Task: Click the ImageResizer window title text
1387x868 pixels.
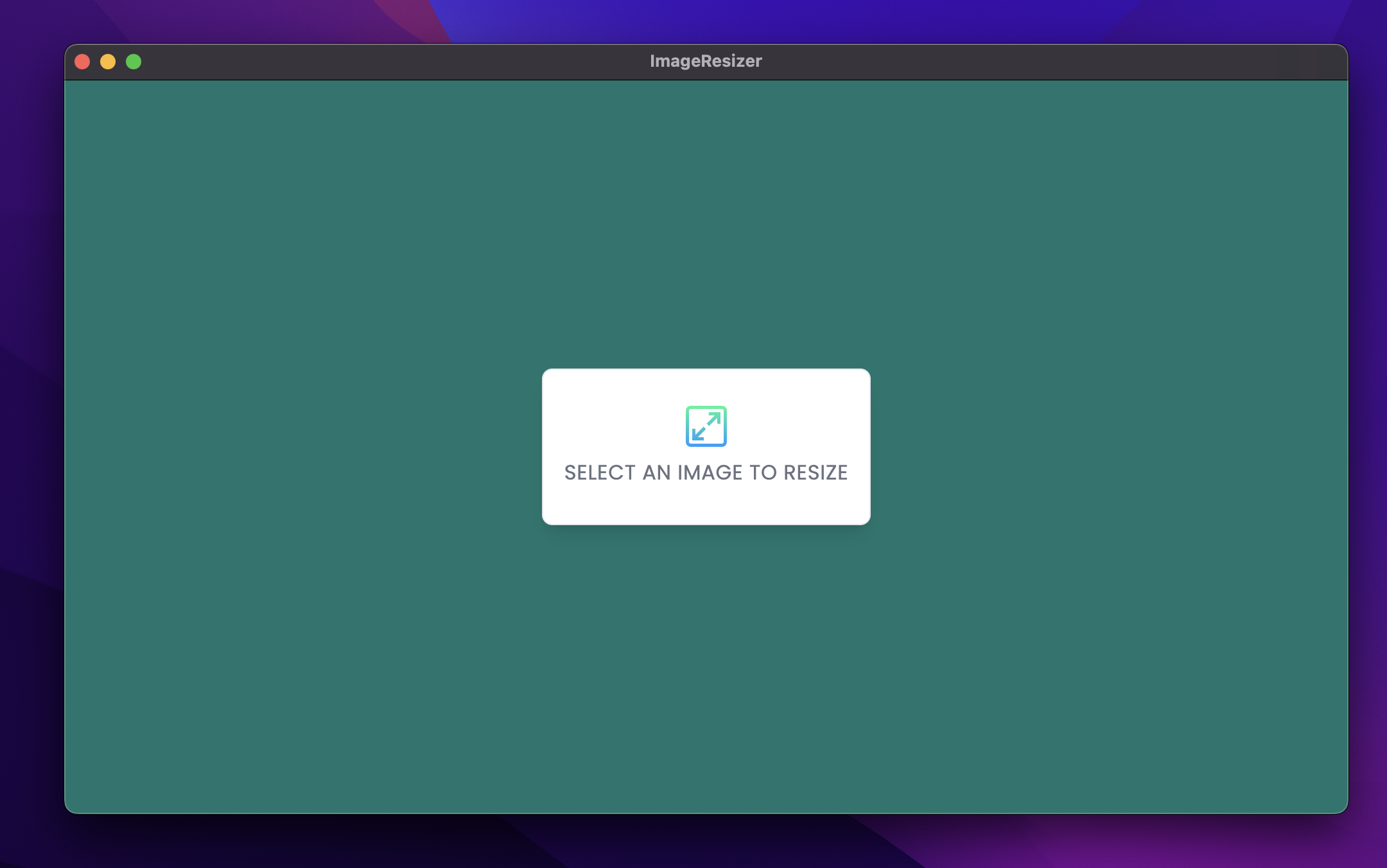Action: tap(706, 61)
